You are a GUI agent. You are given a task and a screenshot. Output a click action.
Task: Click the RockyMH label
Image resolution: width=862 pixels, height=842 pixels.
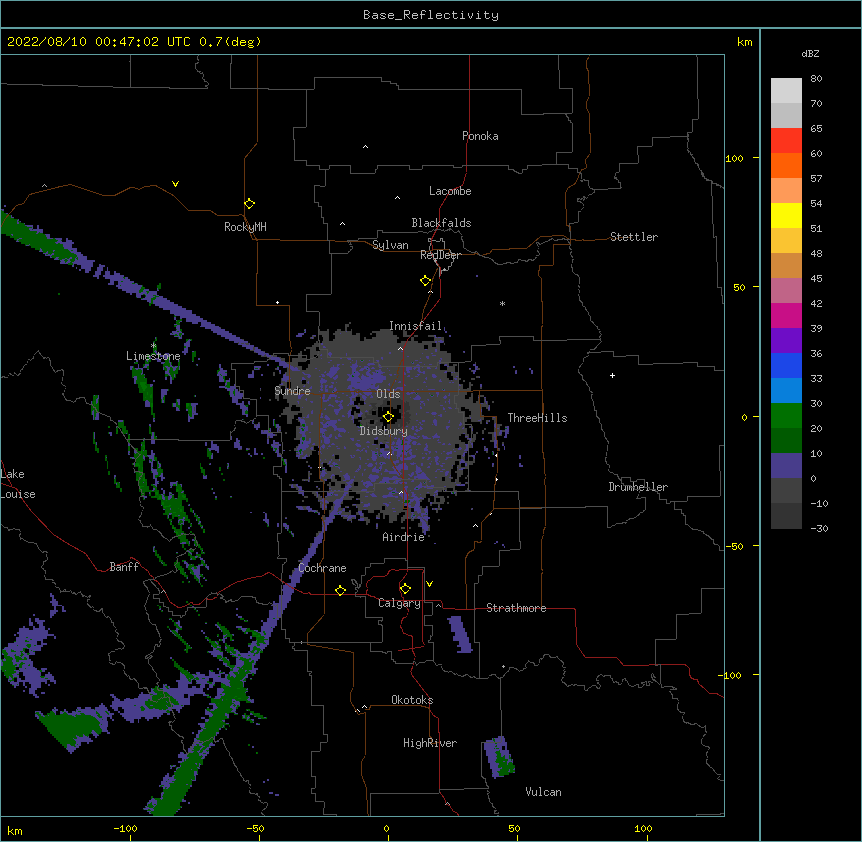point(245,227)
